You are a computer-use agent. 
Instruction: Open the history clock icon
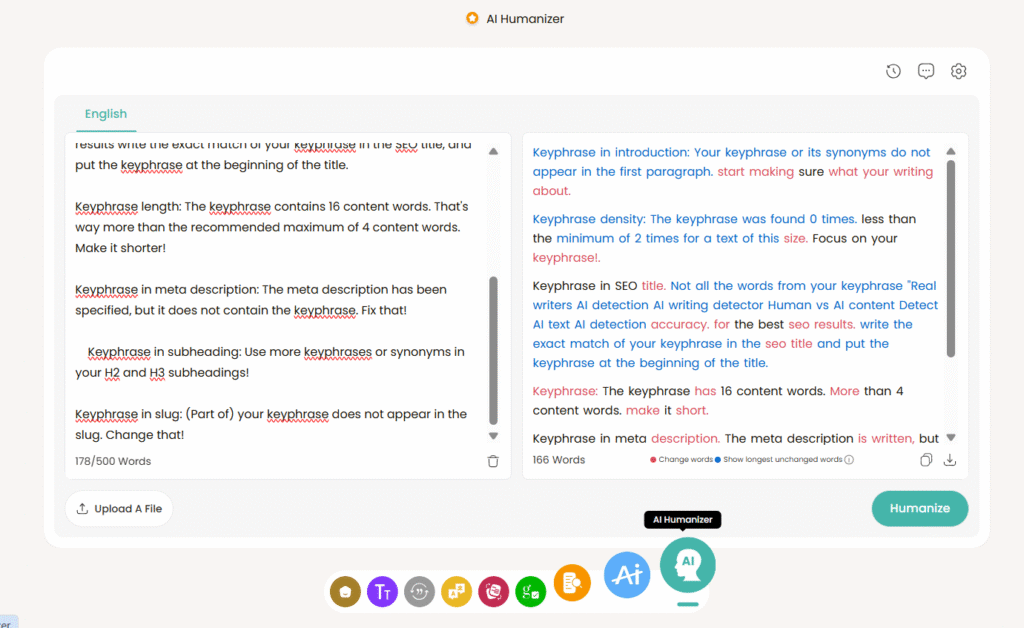[x=892, y=71]
